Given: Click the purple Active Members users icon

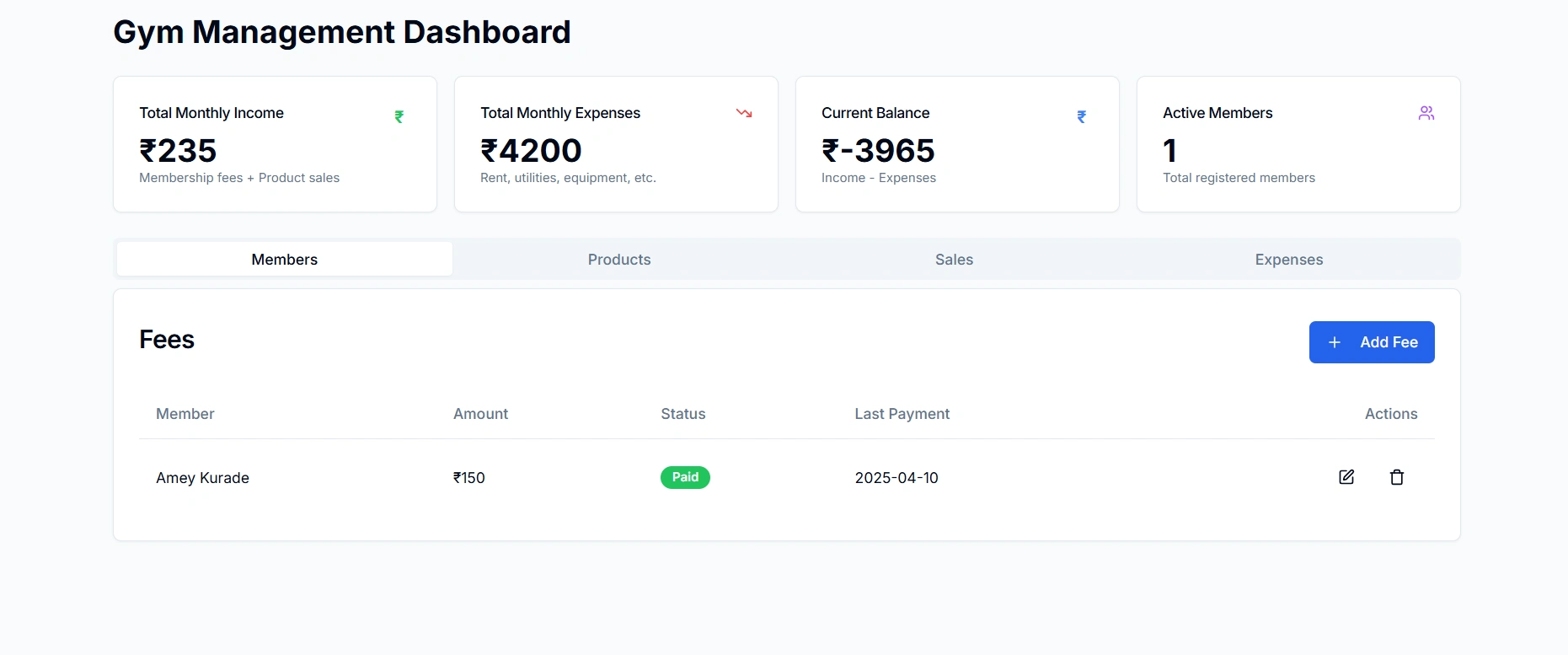Looking at the screenshot, I should pyautogui.click(x=1426, y=113).
